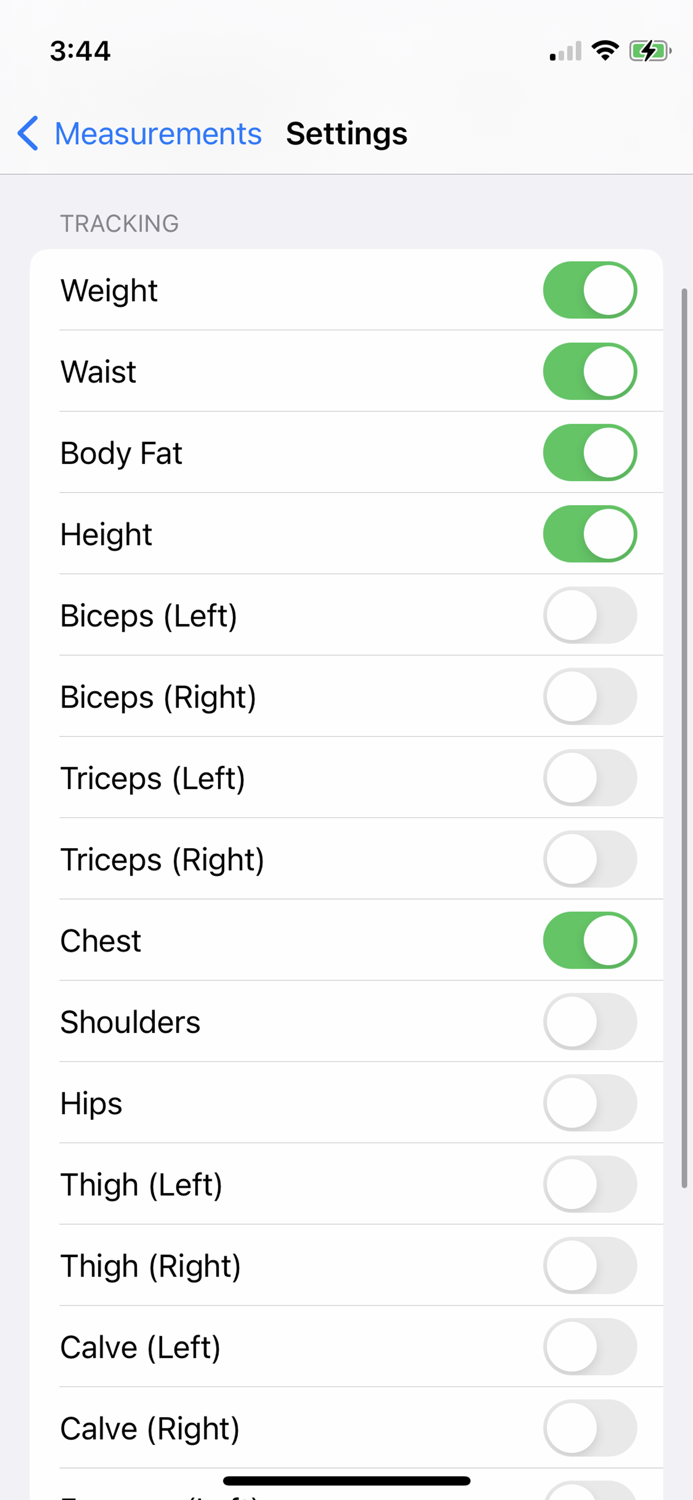Disable the Chest toggle
Viewport: 693px width, 1500px height.
pos(590,940)
